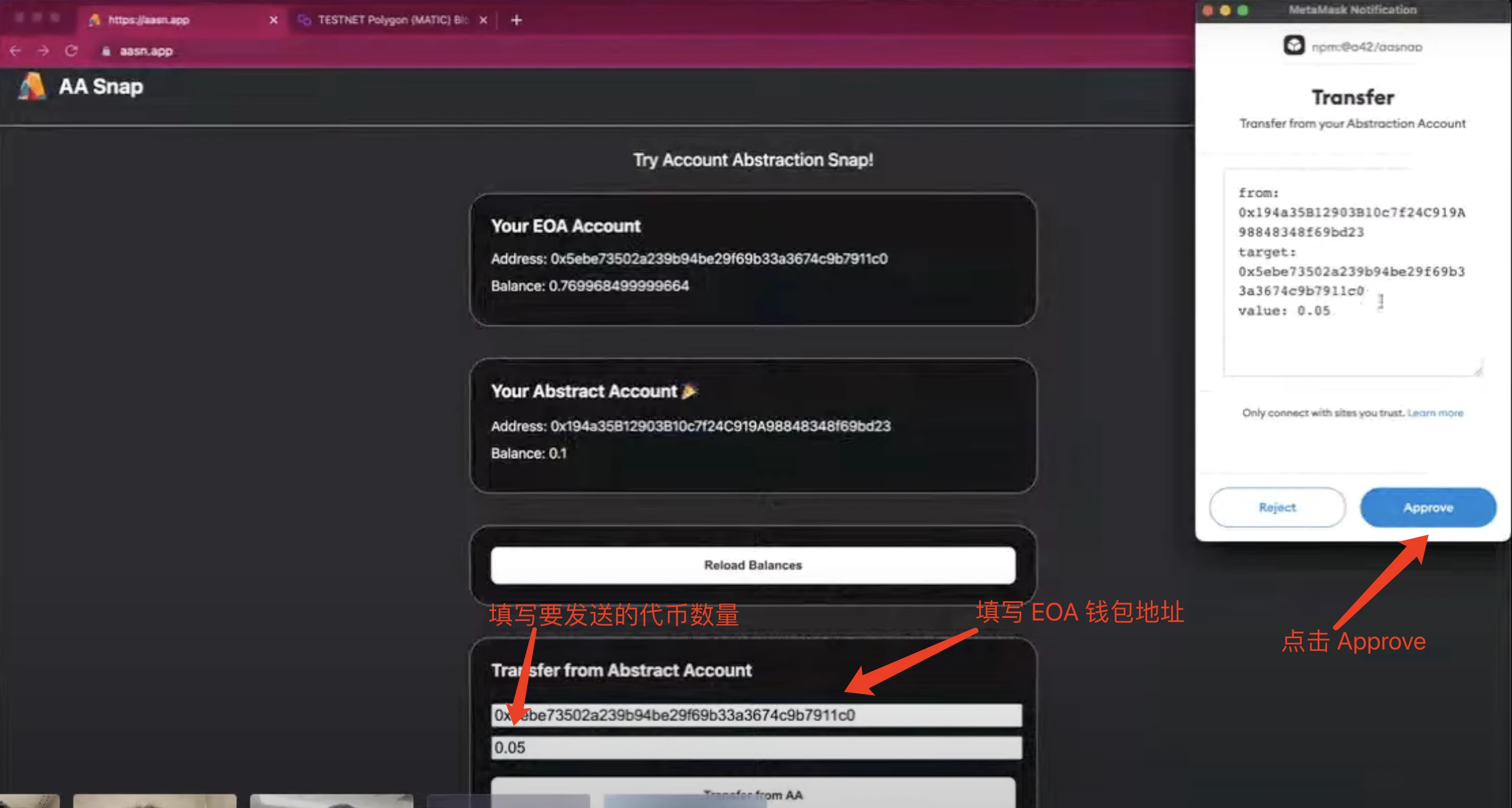Approve the transfer in MetaMask
The image size is (1512, 808).
point(1428,507)
